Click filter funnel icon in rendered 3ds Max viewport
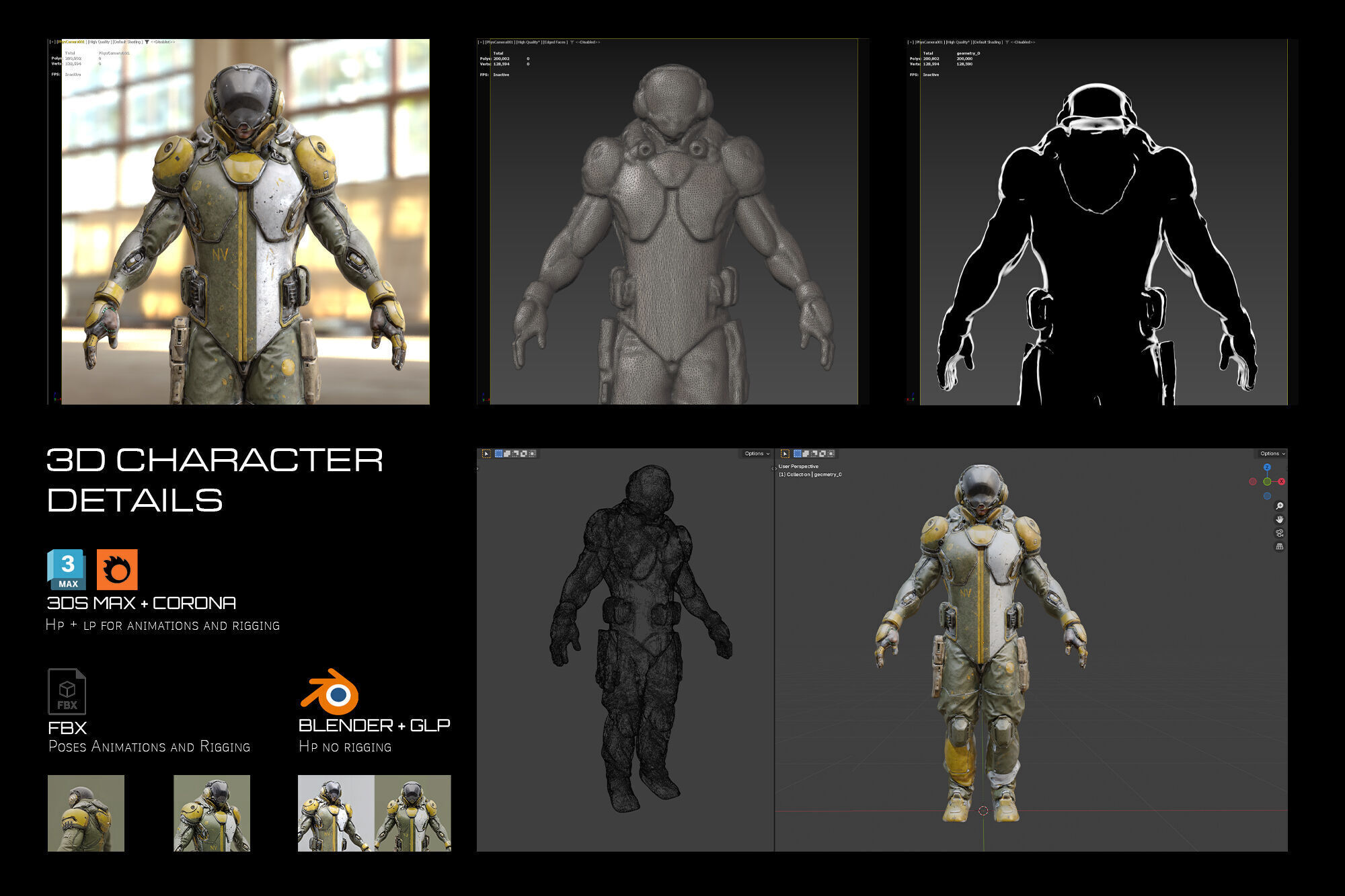Image resolution: width=1345 pixels, height=896 pixels. pyautogui.click(x=147, y=42)
